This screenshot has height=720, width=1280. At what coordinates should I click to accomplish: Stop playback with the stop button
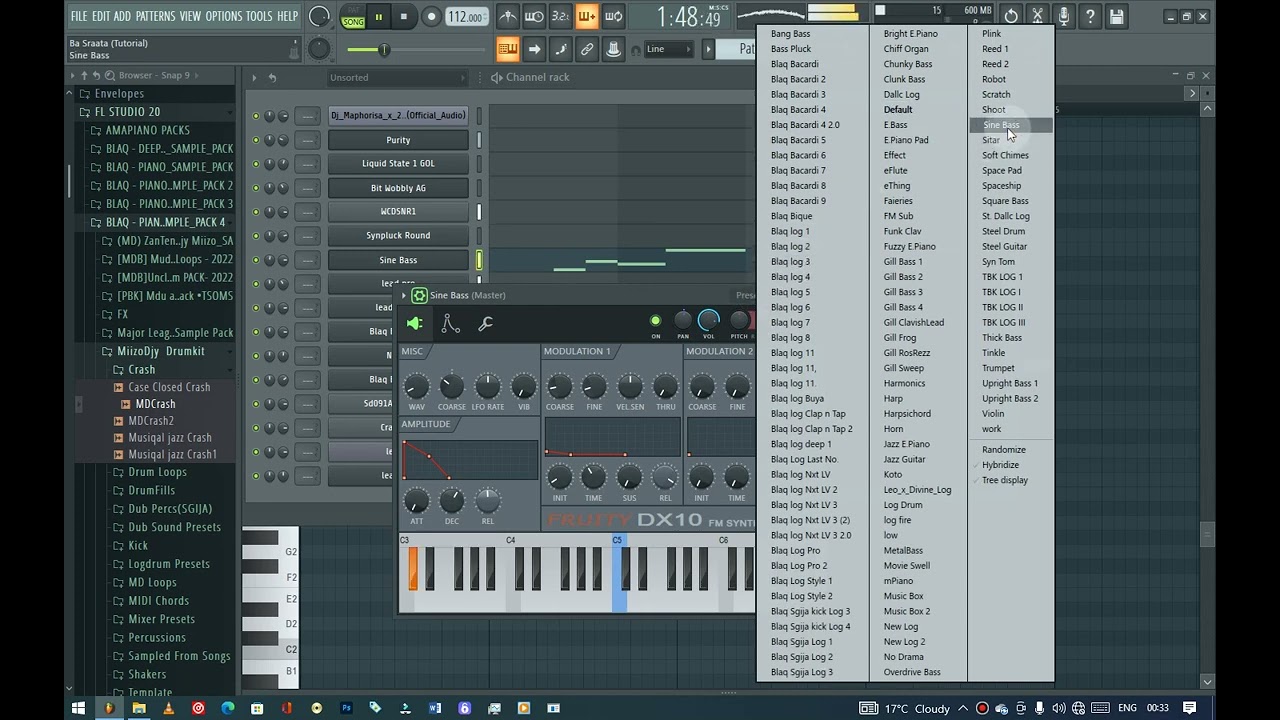point(404,17)
